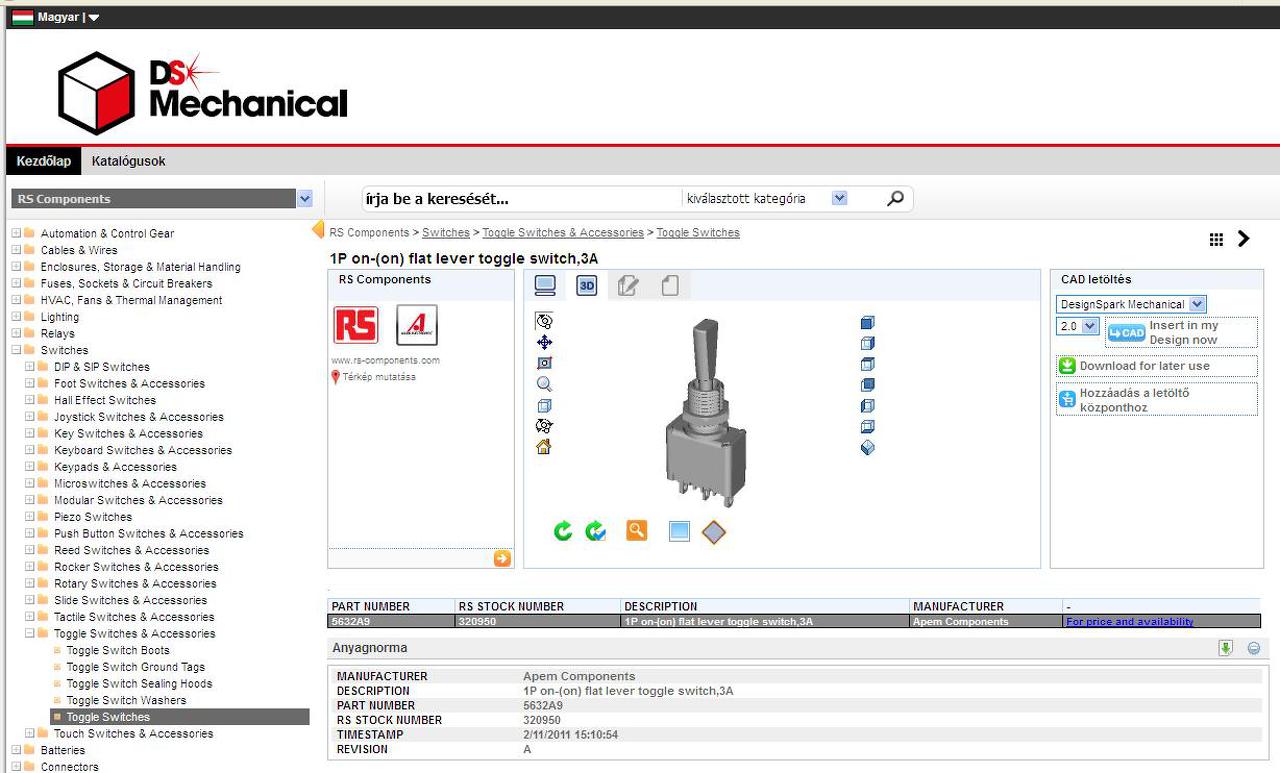Click the orange magnifier icon below the model
Image resolution: width=1280 pixels, height=773 pixels.
pos(637,530)
